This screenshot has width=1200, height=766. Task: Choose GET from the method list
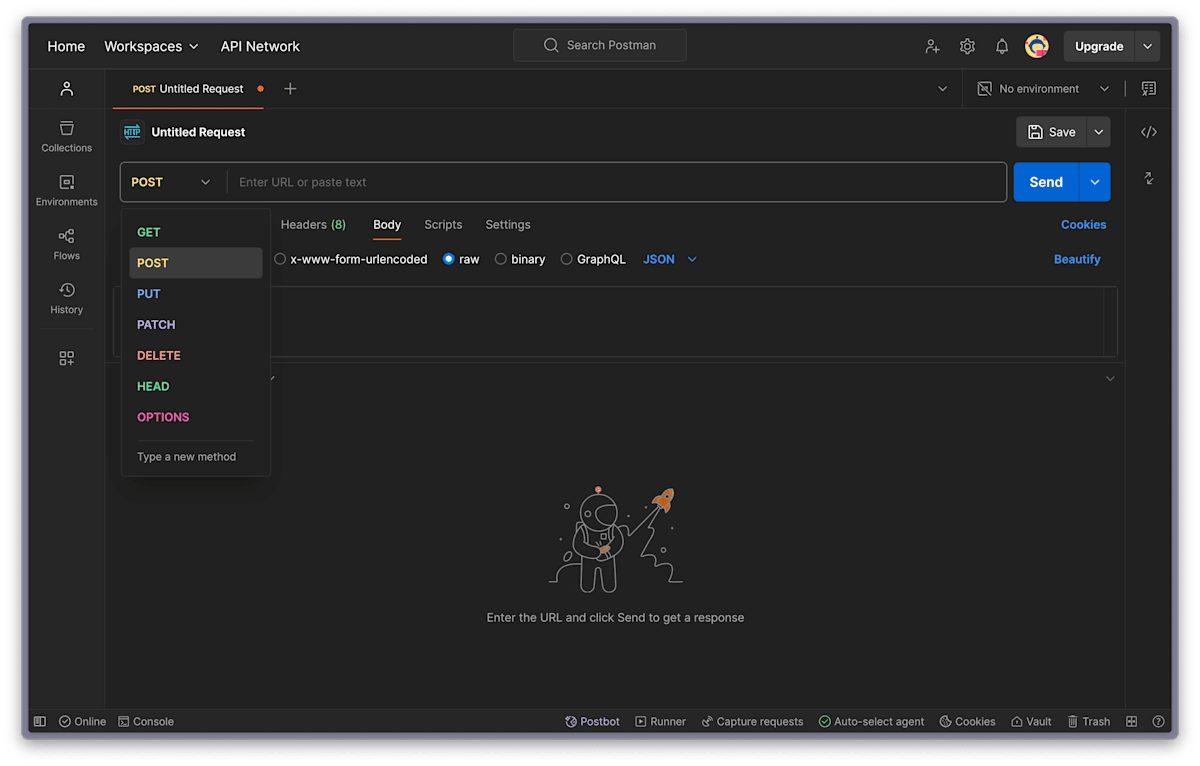click(196, 232)
